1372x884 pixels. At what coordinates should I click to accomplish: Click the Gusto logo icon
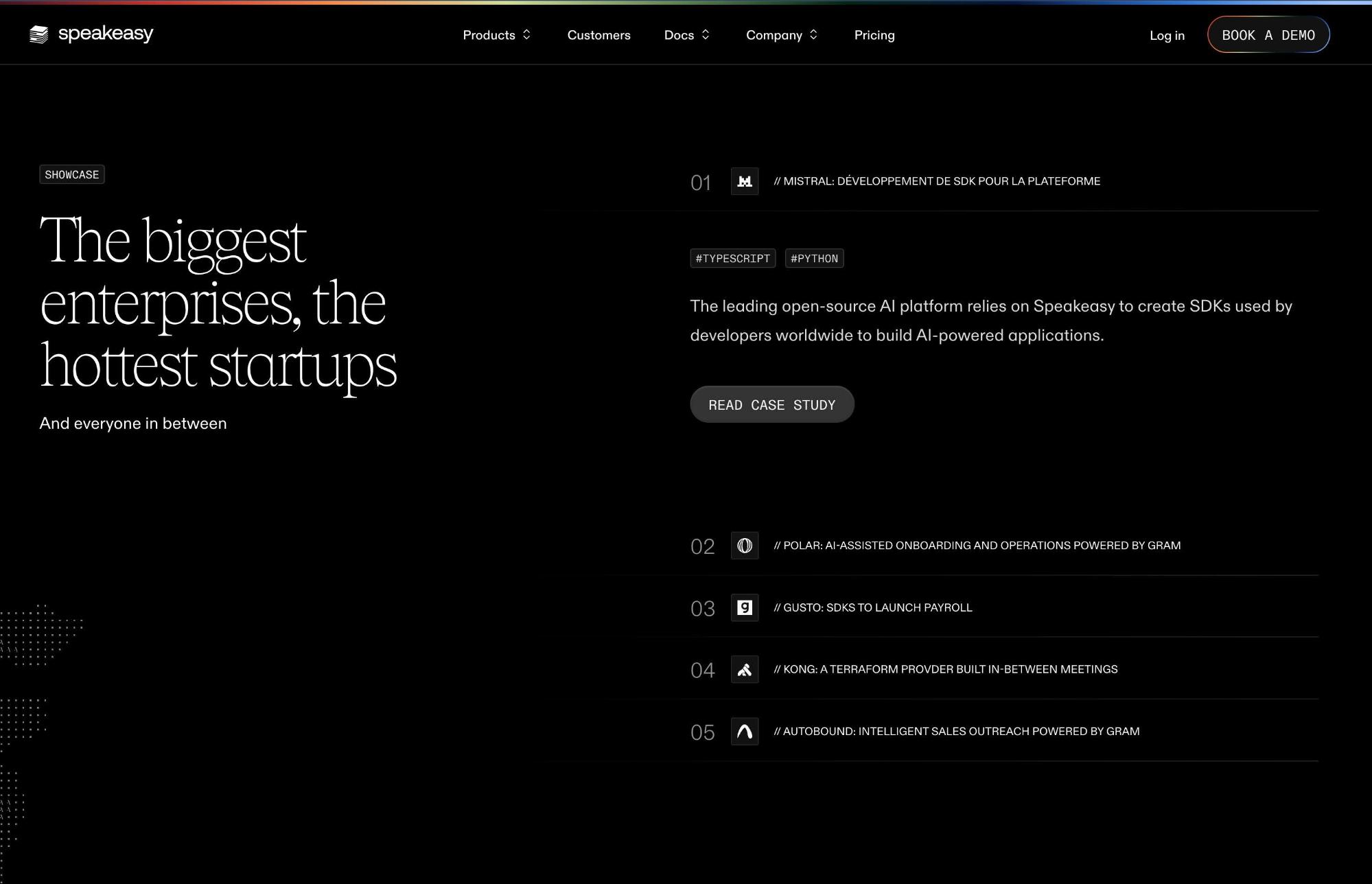744,607
